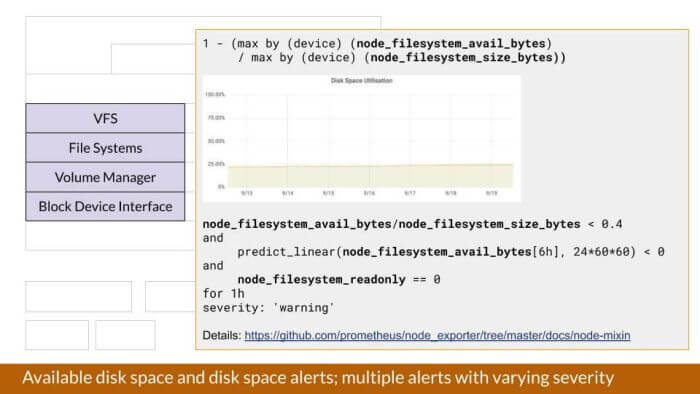Click the first-line 'node_filesystem_avail_bytes' in the query
The width and height of the screenshot is (700, 394).
(x=451, y=44)
